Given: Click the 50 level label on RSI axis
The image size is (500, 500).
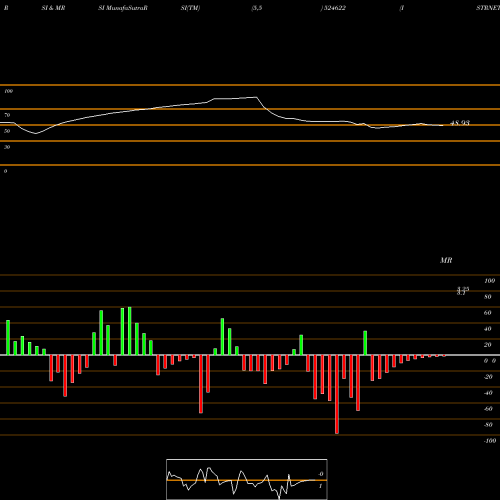Looking at the screenshot, I should [x=7, y=131].
